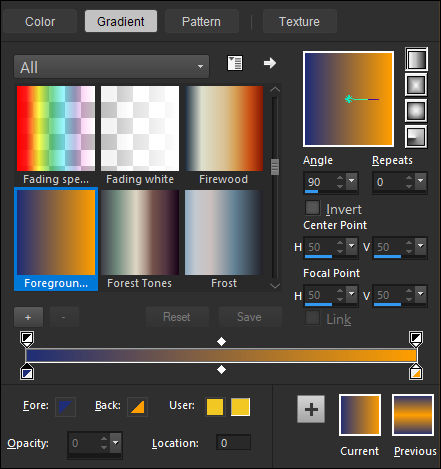This screenshot has height=469, width=441.
Task: Click the add gradient stop plus button
Action: pyautogui.click(x=28, y=317)
